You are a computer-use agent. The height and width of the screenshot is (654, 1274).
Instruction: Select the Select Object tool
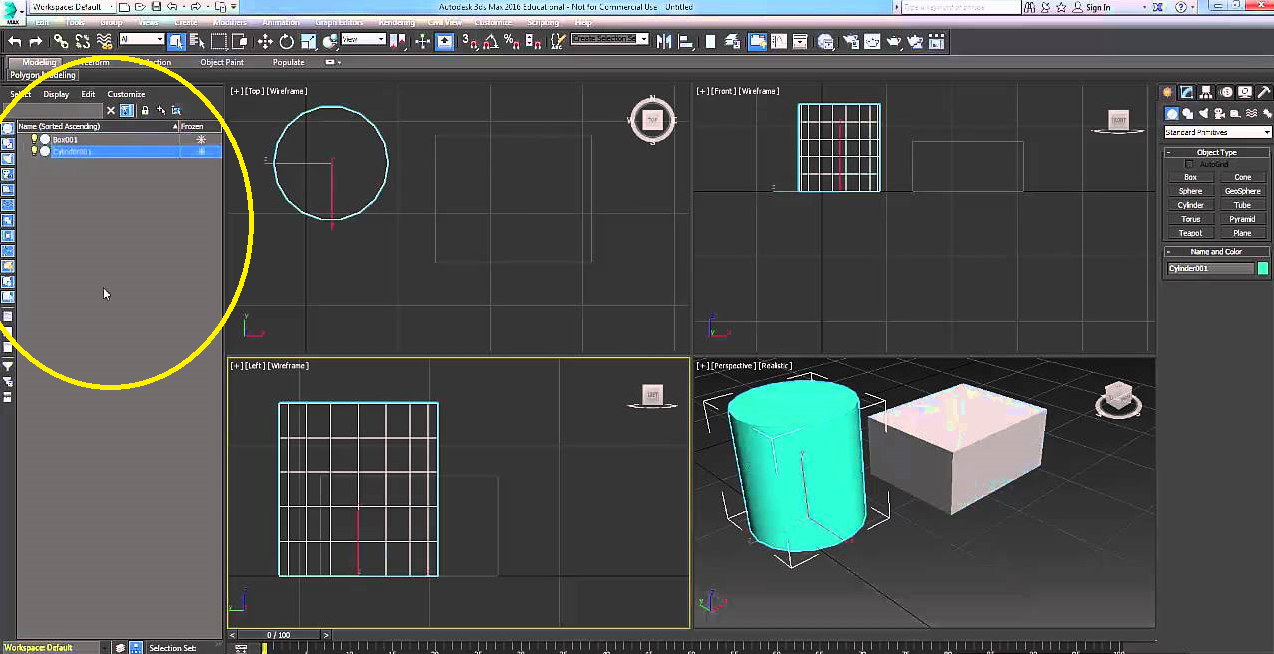(176, 41)
